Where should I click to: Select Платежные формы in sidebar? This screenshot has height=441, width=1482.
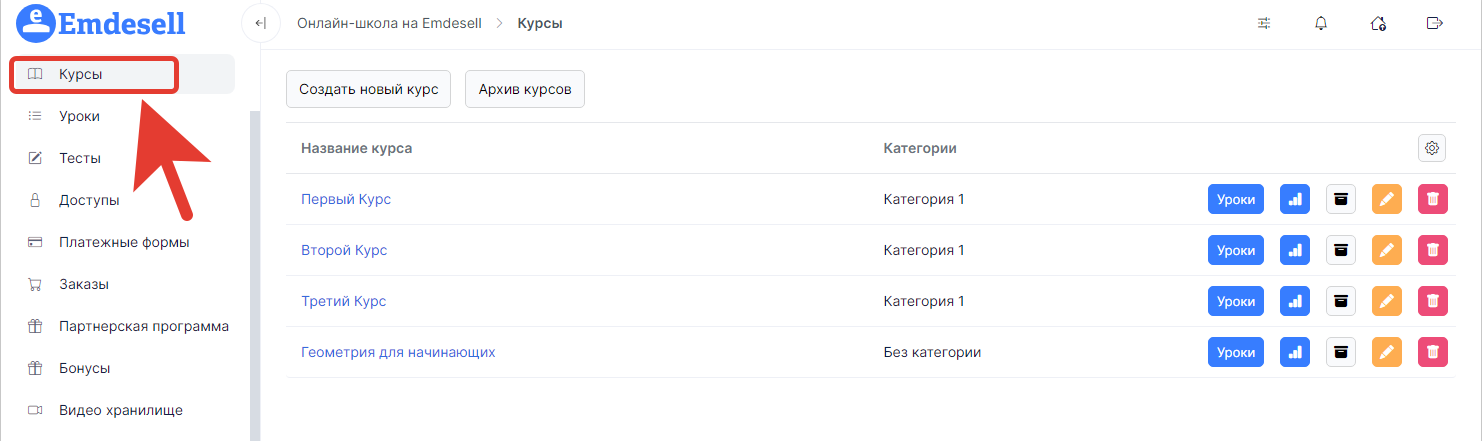(x=124, y=242)
